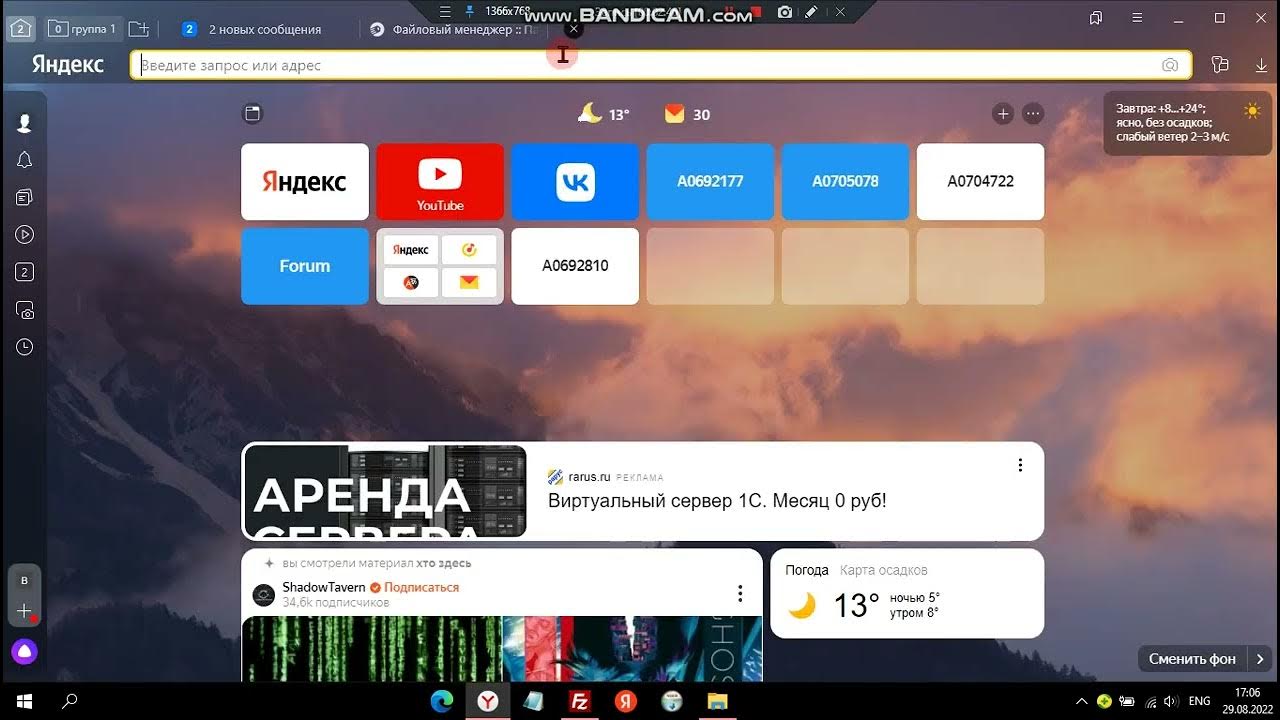This screenshot has width=1280, height=720.
Task: Open the rarus.ru ad options menu
Action: (1020, 465)
